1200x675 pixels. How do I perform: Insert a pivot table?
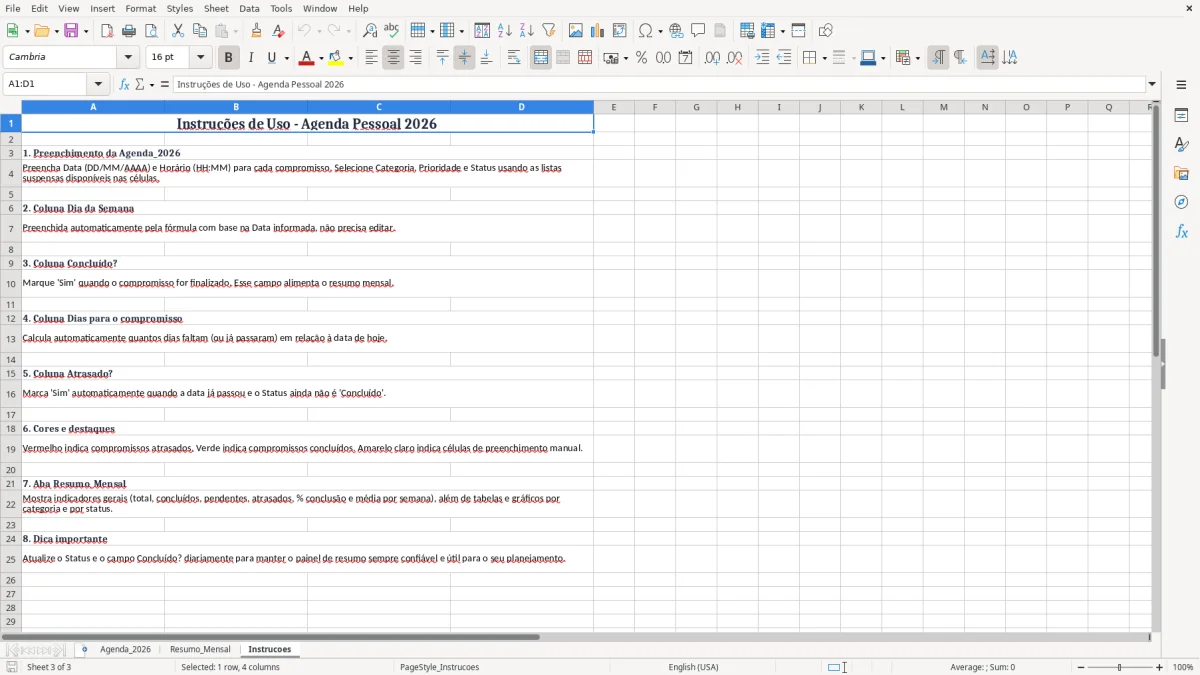tap(620, 31)
